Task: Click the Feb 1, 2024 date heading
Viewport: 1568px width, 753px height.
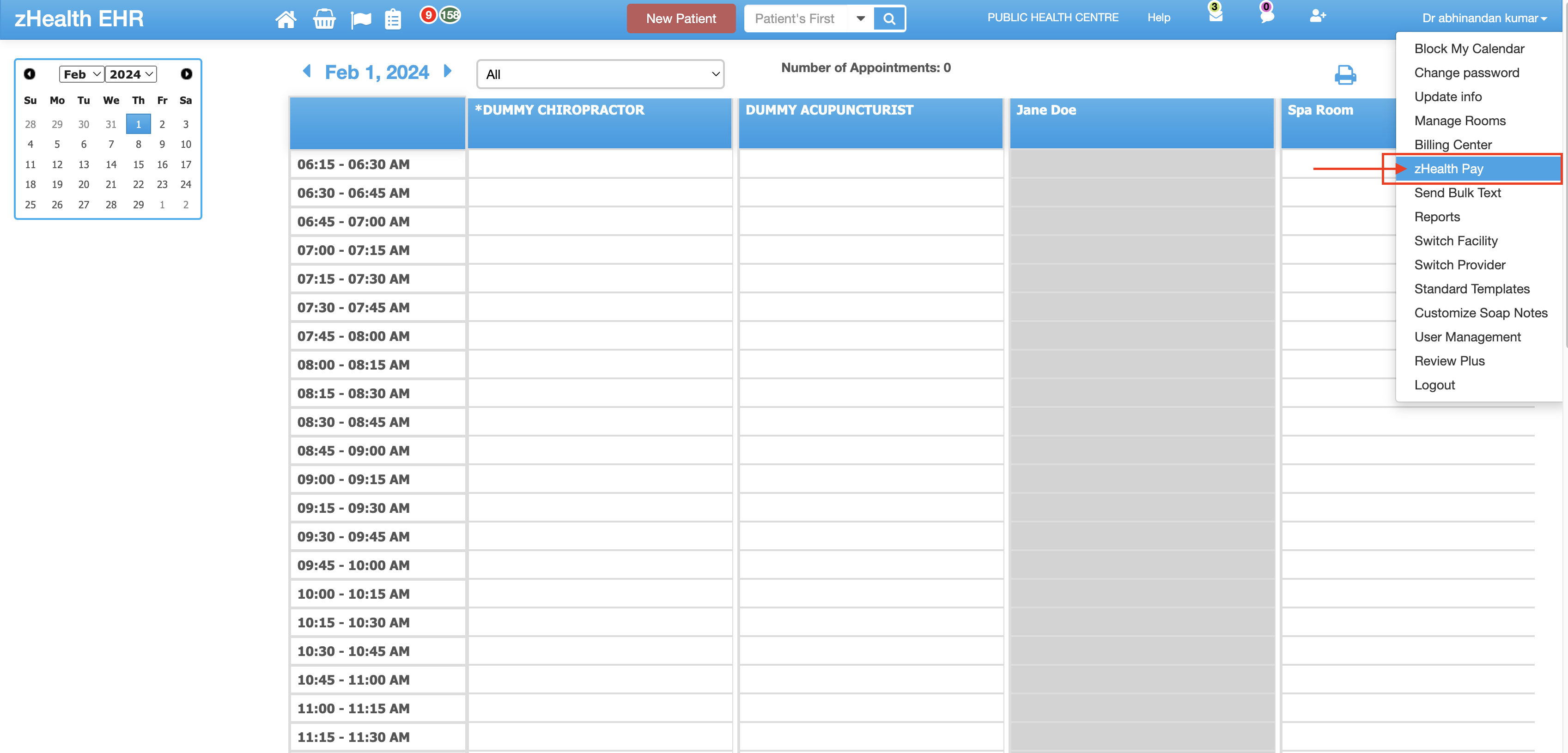Action: (377, 73)
